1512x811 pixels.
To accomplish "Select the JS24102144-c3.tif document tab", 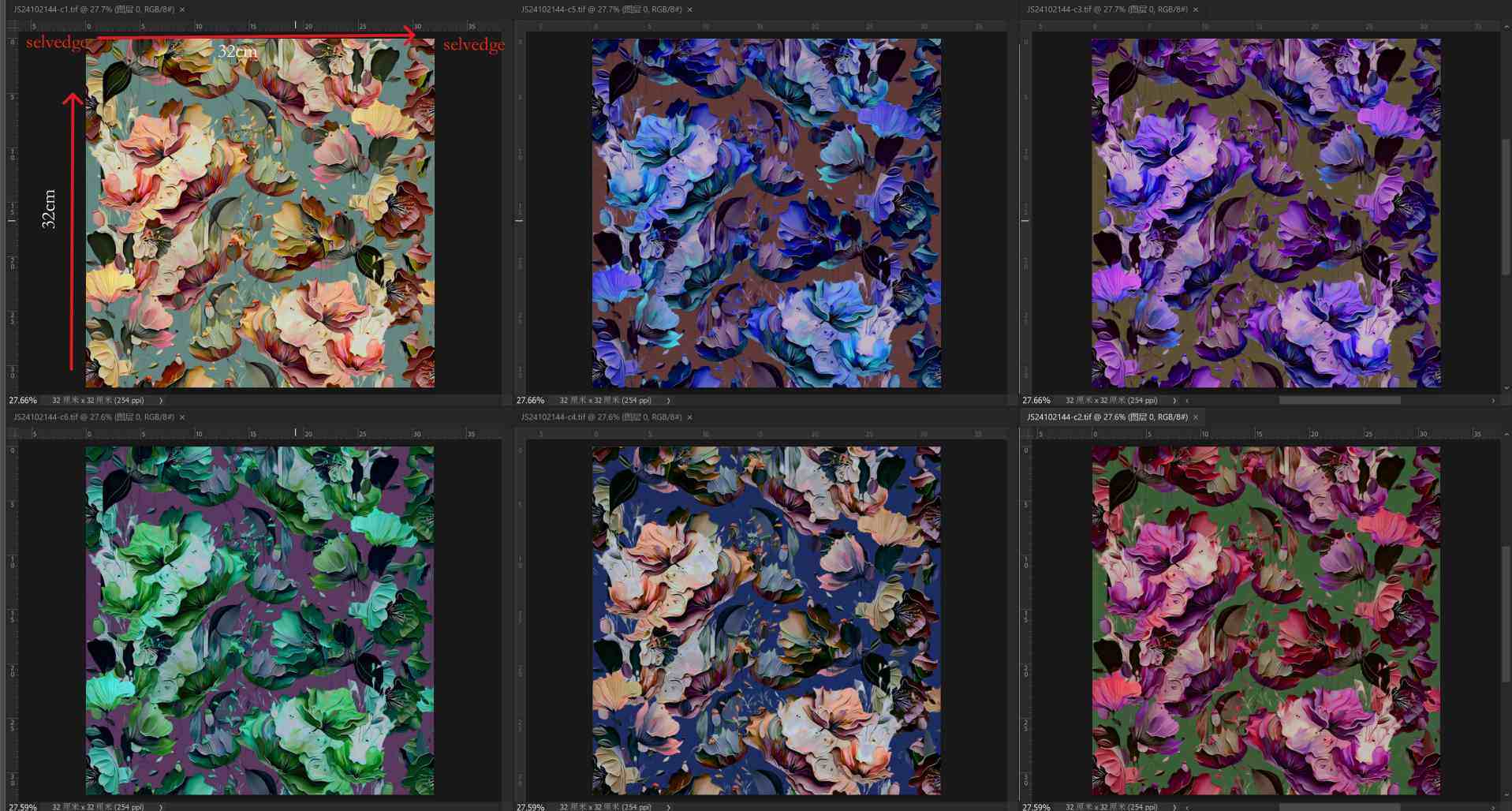I will coord(1107,9).
